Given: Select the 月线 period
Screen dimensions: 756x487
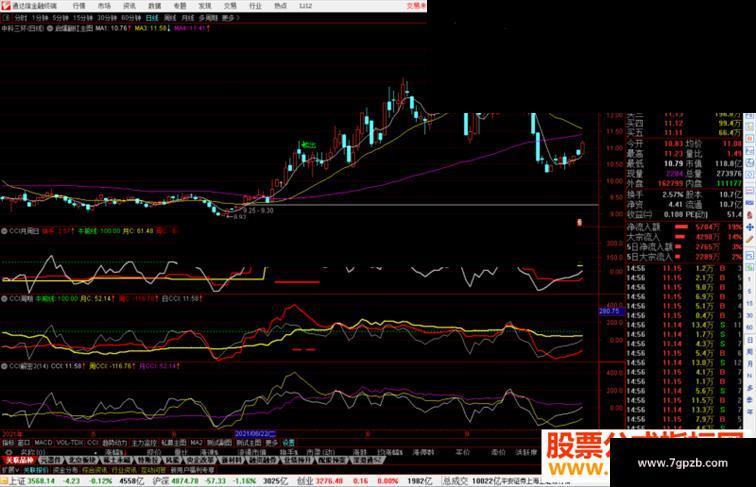Looking at the screenshot, I should [187, 18].
